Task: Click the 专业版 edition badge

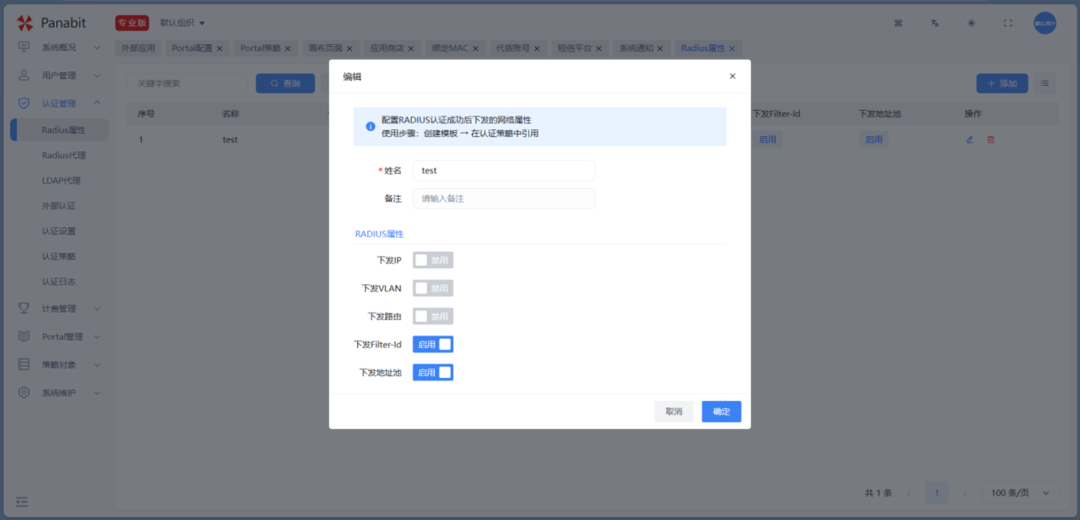Action: pyautogui.click(x=132, y=23)
